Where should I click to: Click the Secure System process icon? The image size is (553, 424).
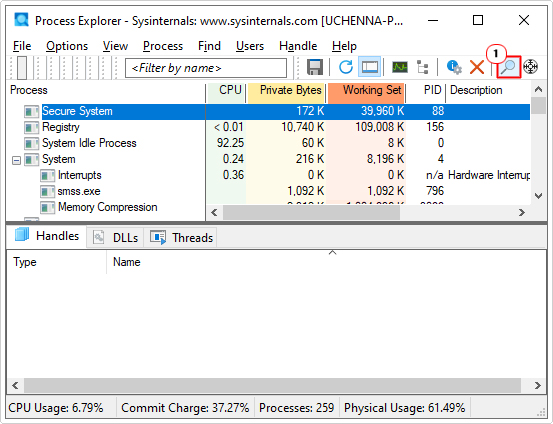(x=31, y=111)
